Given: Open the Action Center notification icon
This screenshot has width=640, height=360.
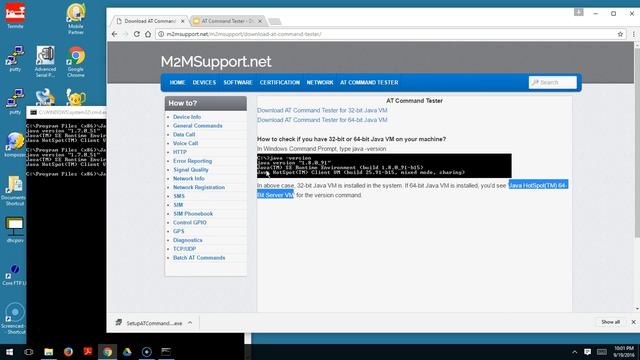Looking at the screenshot, I should (587, 352).
